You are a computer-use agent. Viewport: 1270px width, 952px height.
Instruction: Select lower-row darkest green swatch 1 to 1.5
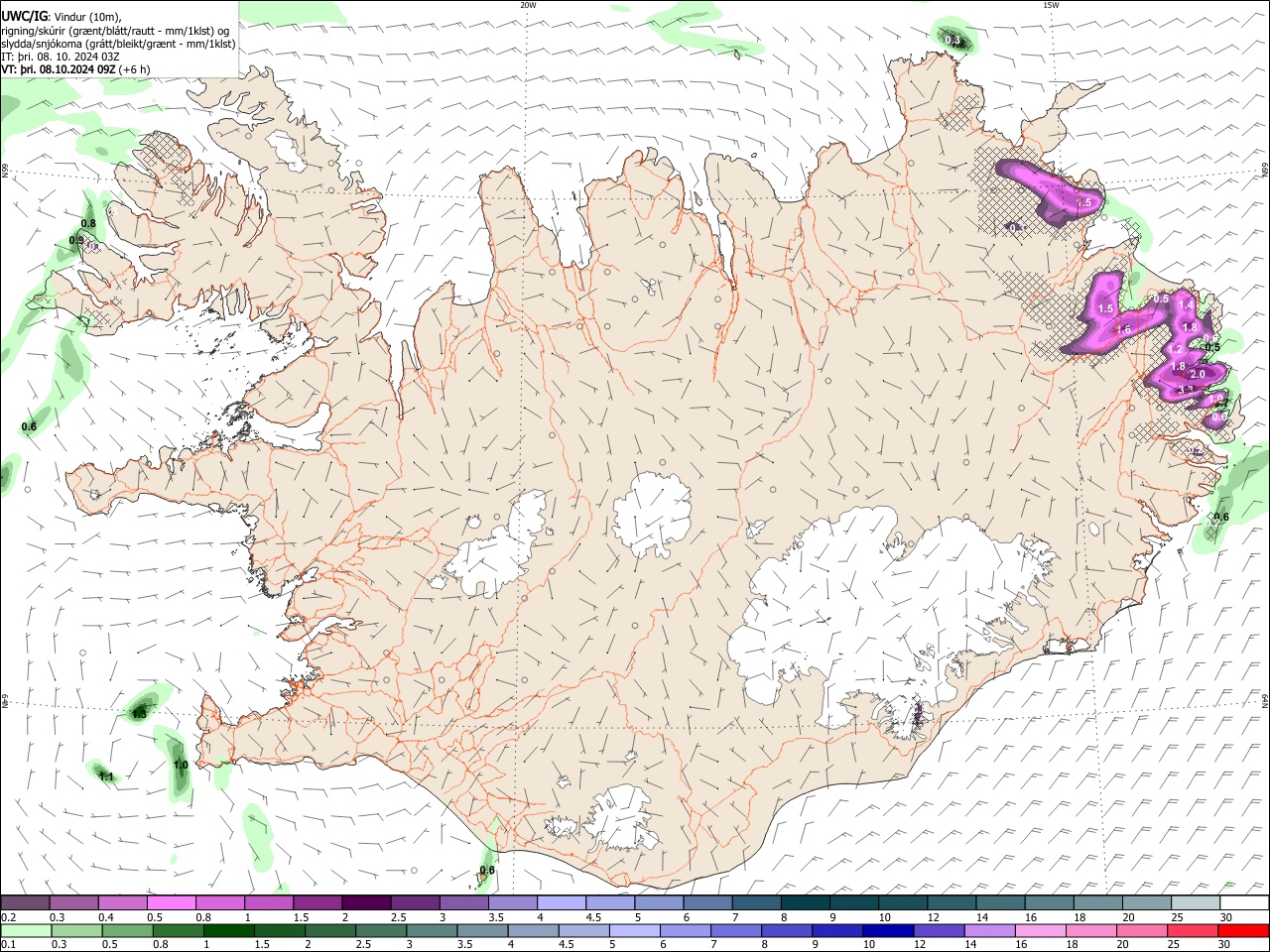click(229, 930)
